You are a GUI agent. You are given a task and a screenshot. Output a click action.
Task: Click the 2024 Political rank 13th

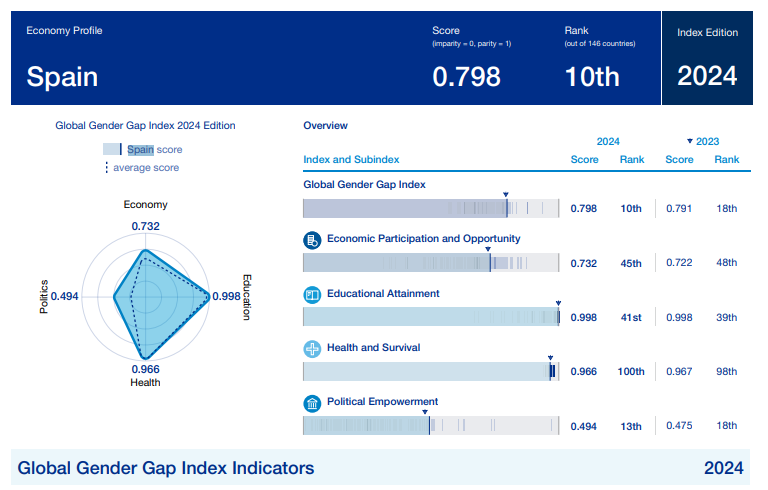[631, 426]
